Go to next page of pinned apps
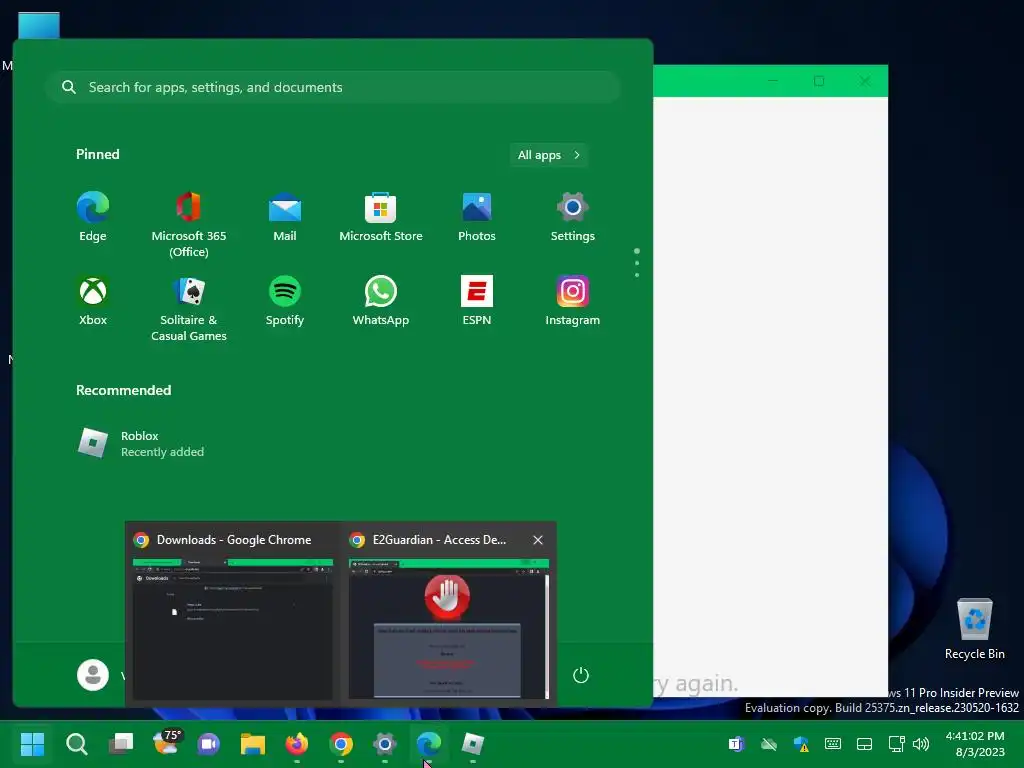The height and width of the screenshot is (768, 1024). click(637, 275)
